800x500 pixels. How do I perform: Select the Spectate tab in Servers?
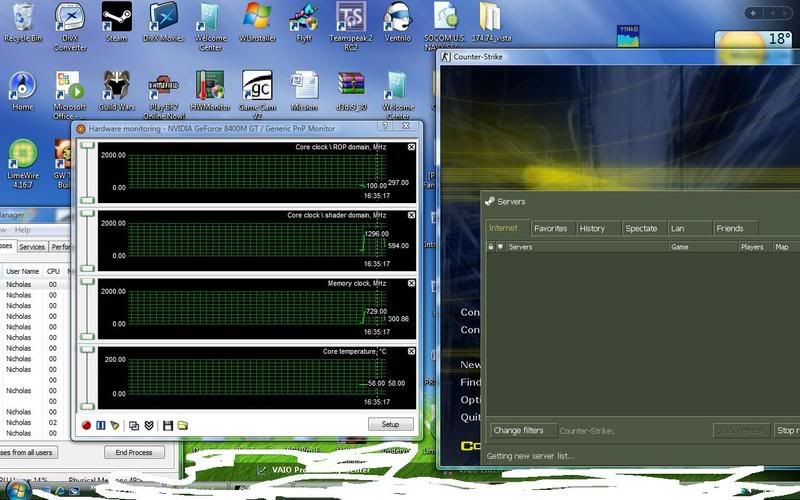coord(644,229)
